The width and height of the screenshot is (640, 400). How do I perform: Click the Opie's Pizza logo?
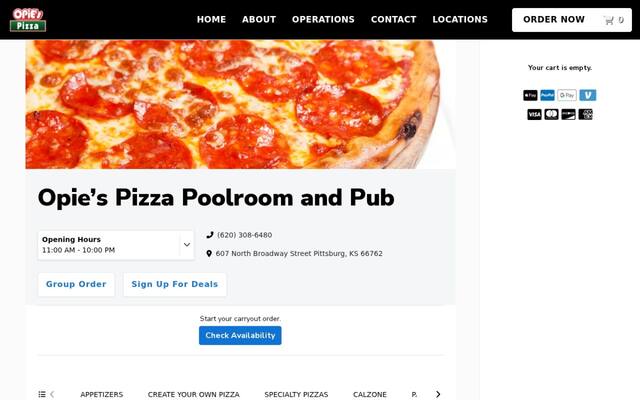pos(28,20)
